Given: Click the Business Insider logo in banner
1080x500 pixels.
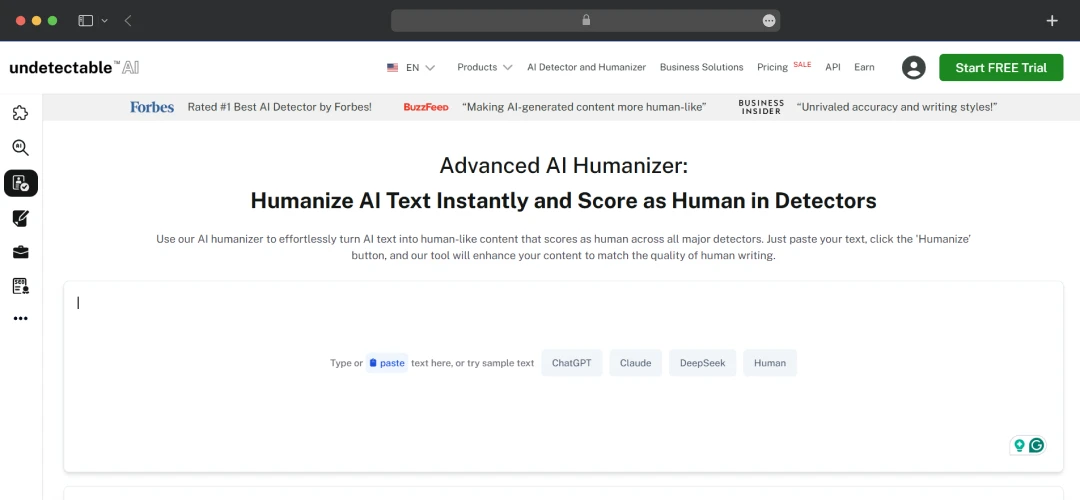Looking at the screenshot, I should [x=761, y=107].
